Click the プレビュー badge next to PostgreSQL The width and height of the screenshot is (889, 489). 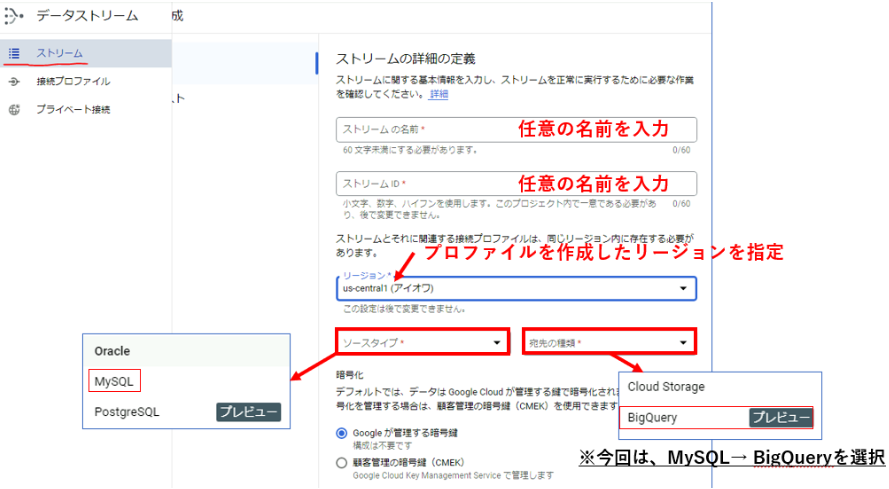click(248, 412)
